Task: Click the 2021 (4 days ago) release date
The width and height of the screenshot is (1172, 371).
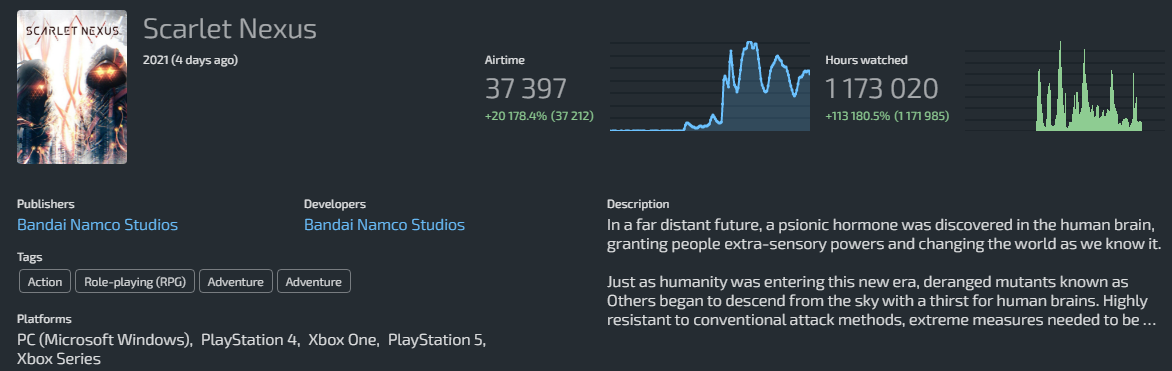Action: click(191, 60)
